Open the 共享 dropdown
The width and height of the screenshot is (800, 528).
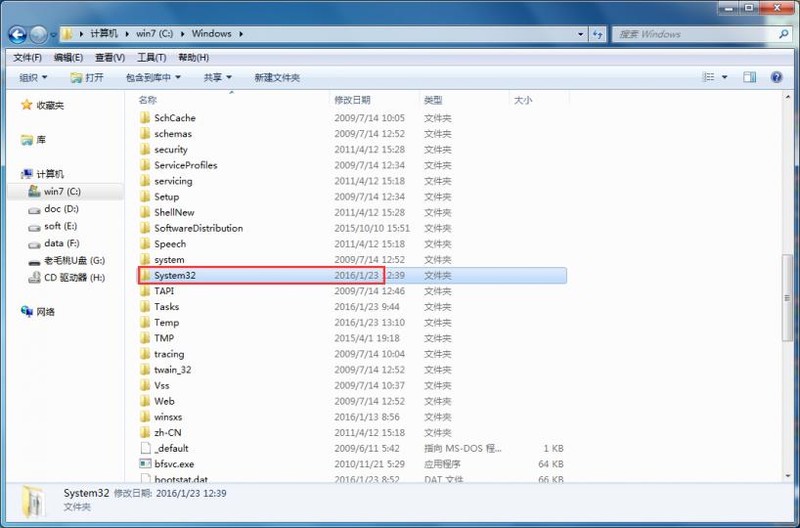[x=217, y=78]
